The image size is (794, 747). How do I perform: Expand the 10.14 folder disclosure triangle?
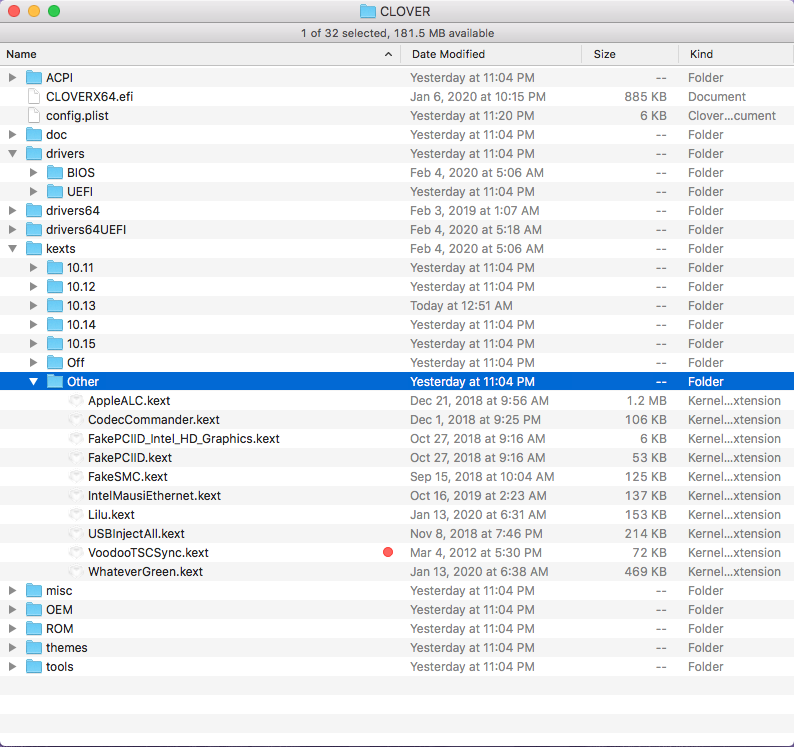point(33,325)
